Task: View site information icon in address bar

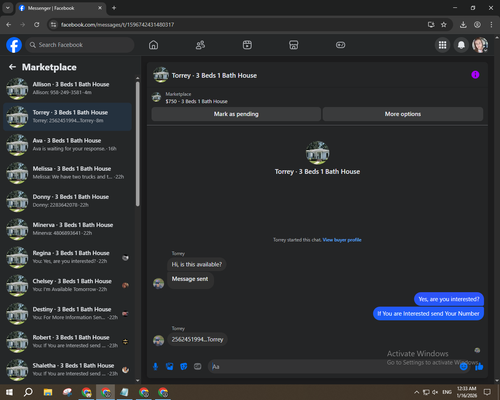Action: coord(53,25)
